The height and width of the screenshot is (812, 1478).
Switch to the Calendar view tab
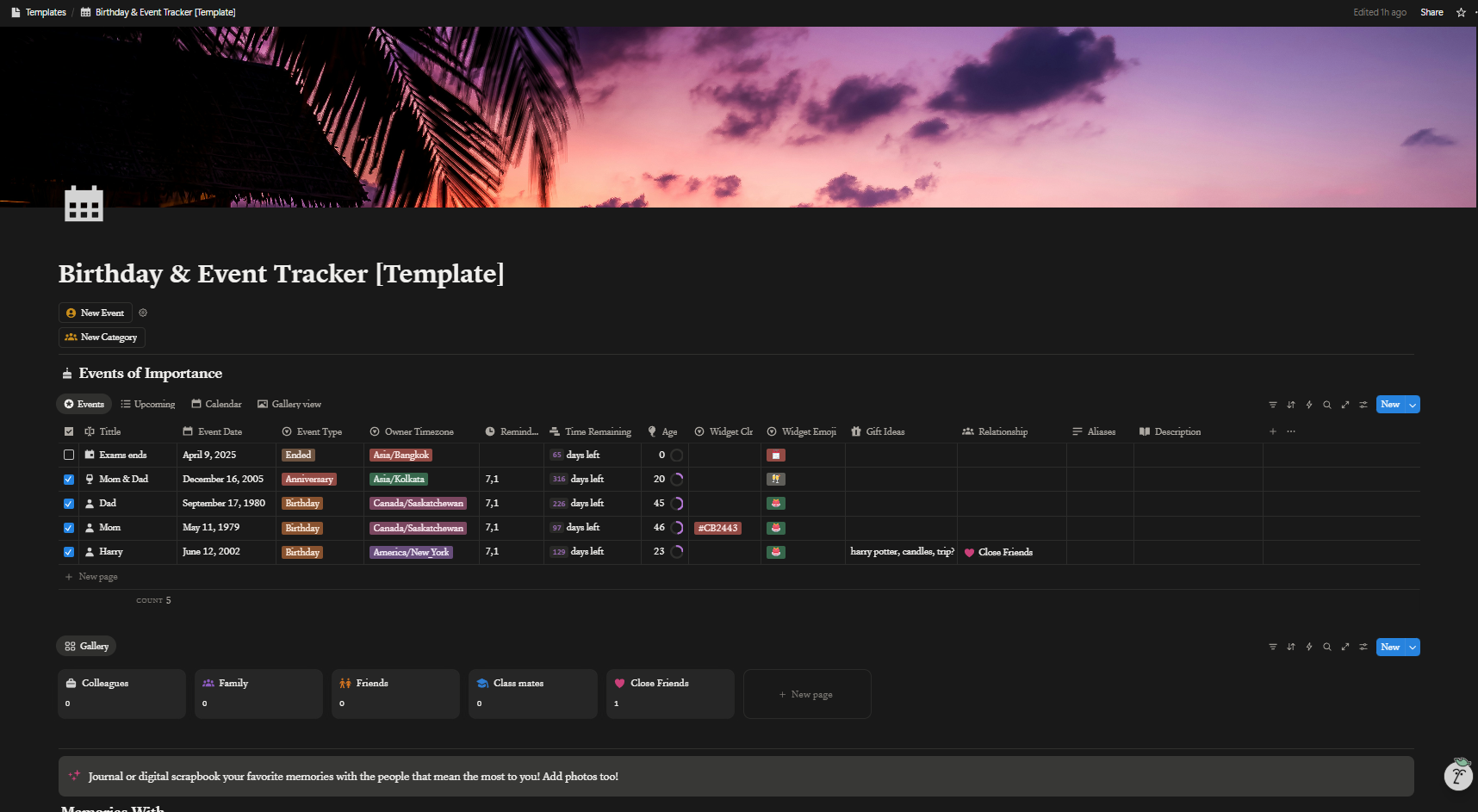pos(216,404)
